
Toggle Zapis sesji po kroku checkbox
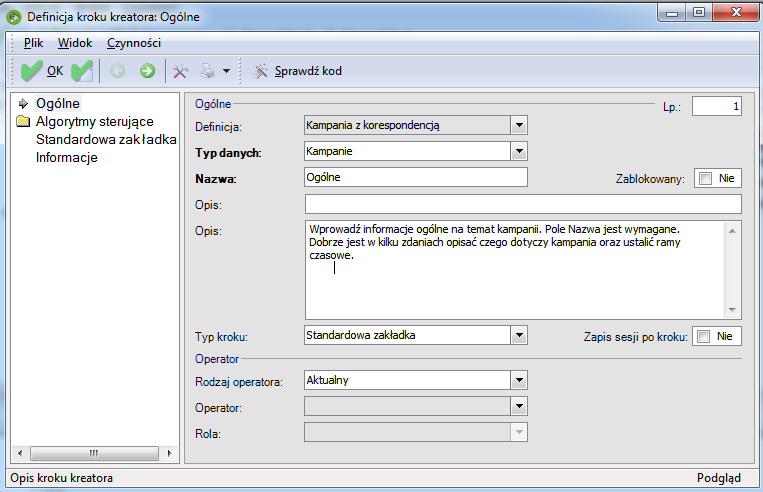[x=703, y=336]
